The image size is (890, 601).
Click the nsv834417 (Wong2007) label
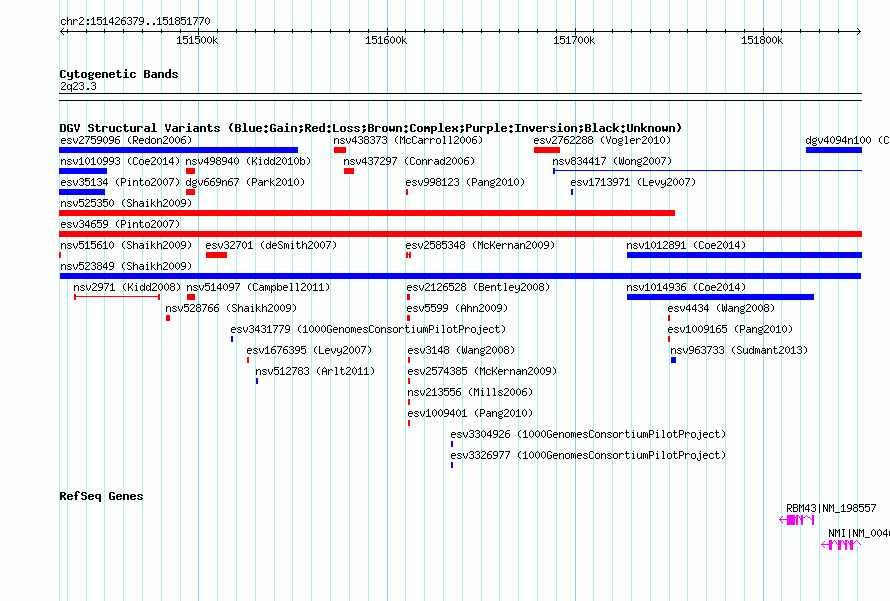tap(612, 161)
